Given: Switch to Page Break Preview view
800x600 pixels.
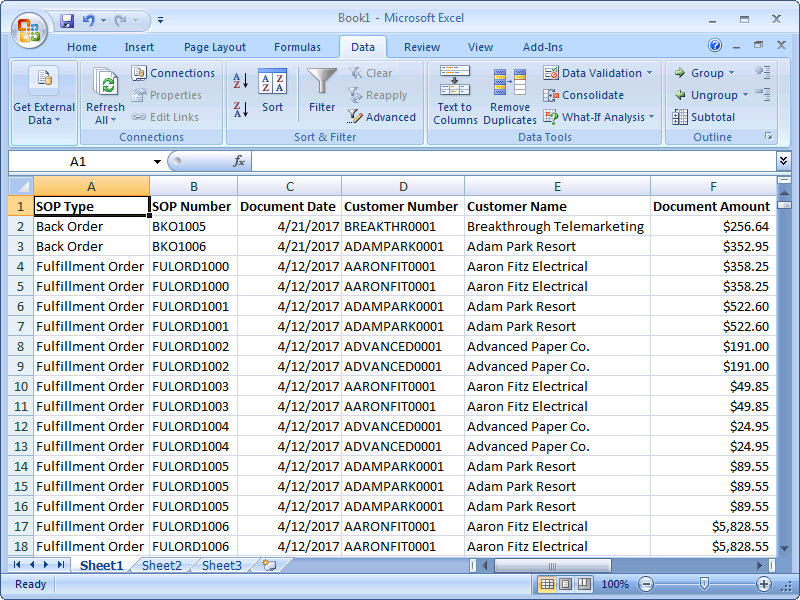Looking at the screenshot, I should coord(583,584).
